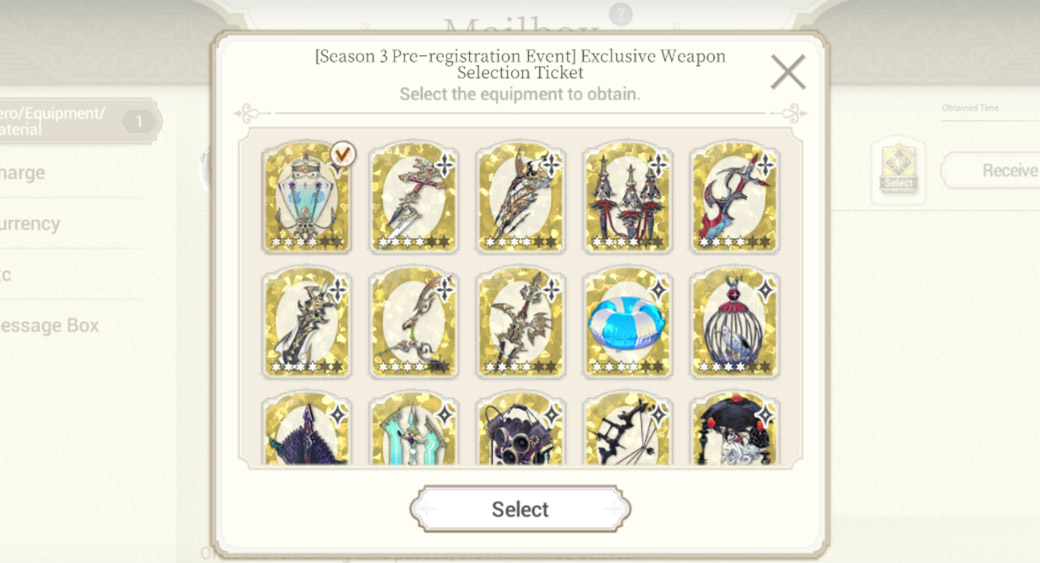Choose the purple spiked weapon card
Screen dimensions: 1040x563
coord(306,430)
